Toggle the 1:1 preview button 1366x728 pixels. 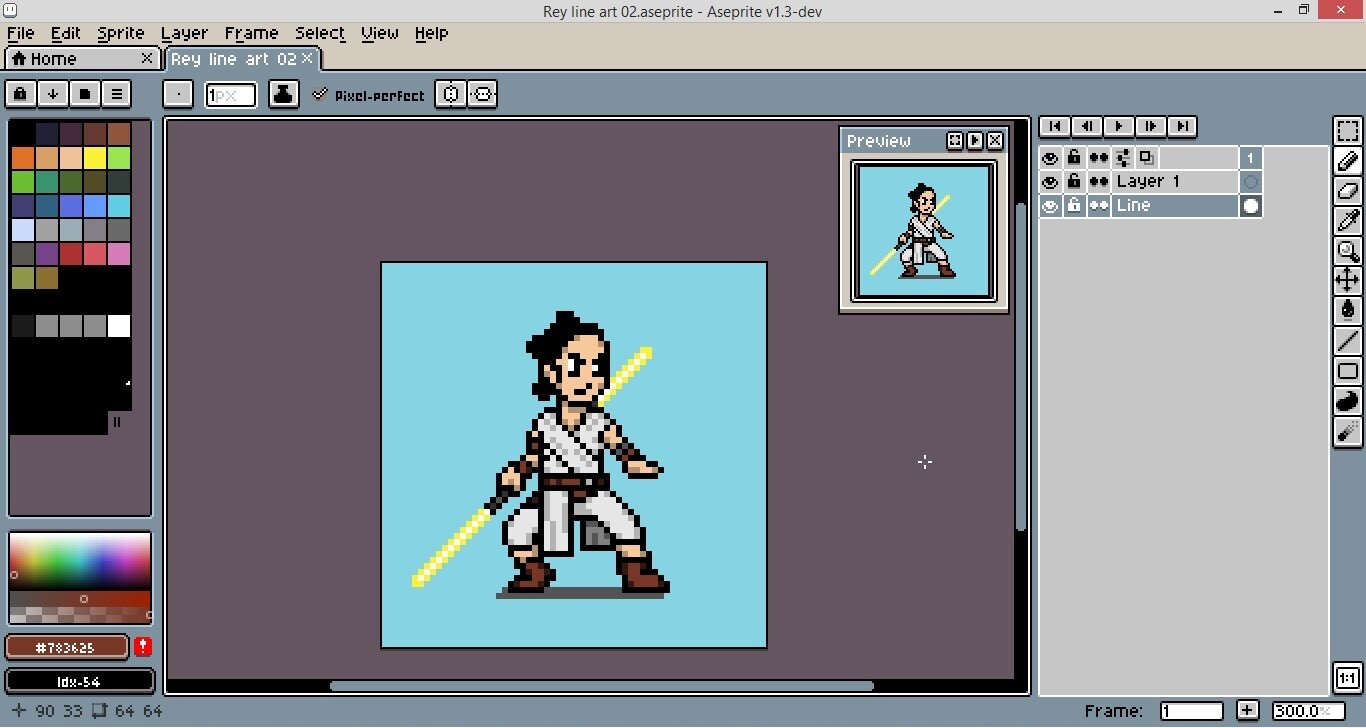(x=1347, y=677)
